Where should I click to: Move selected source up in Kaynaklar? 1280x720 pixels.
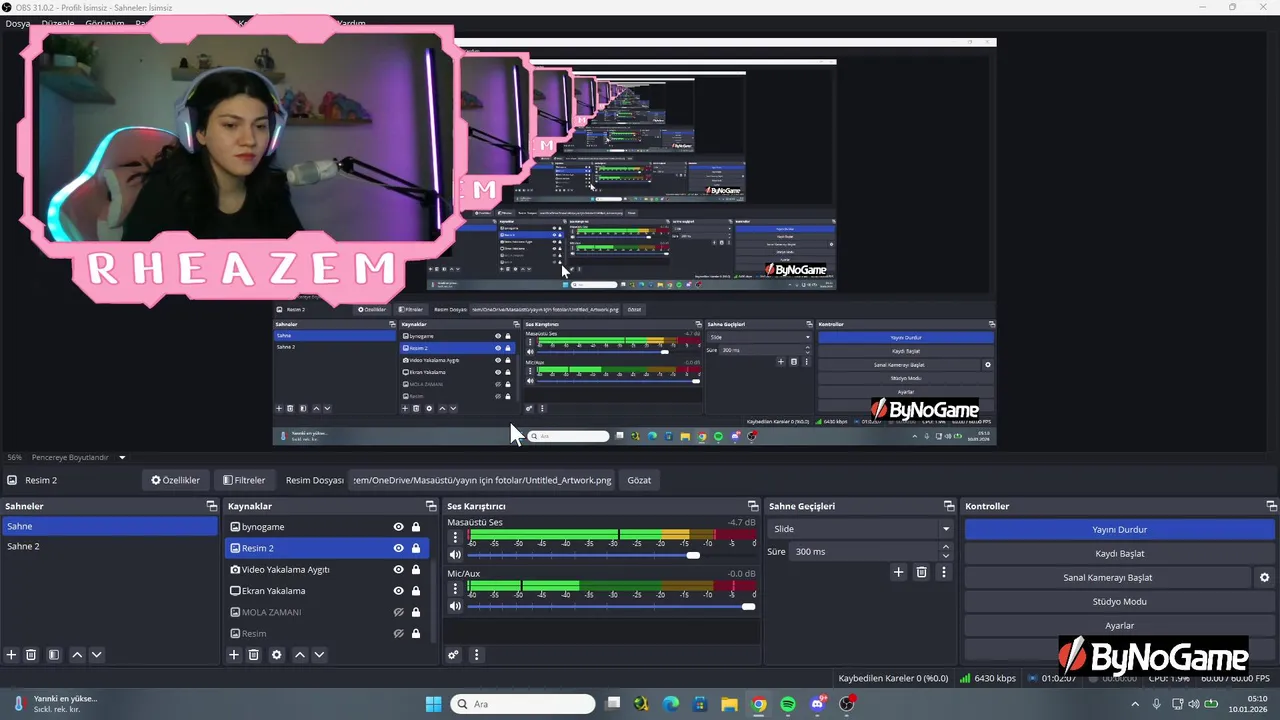(x=299, y=655)
